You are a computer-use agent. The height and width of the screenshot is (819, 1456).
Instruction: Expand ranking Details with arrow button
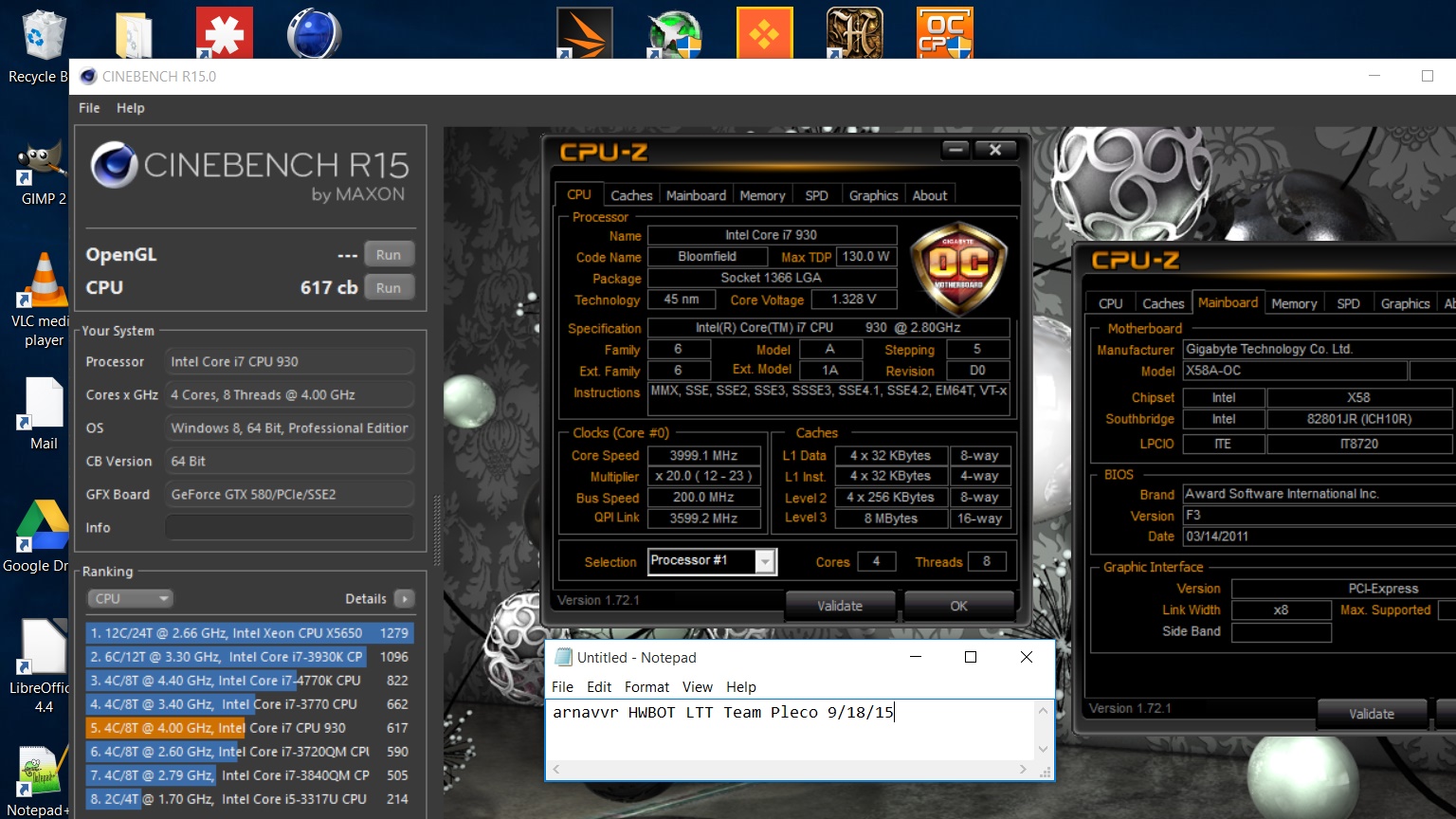405,599
